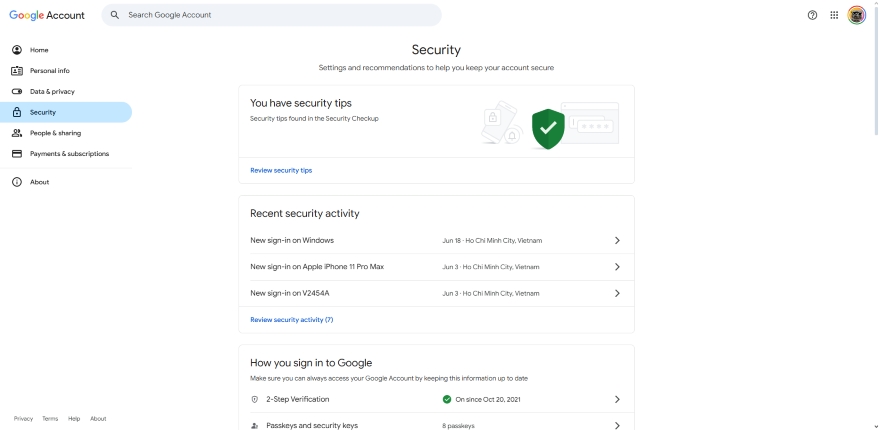
Task: Focus the Search Google Account field
Action: [272, 15]
